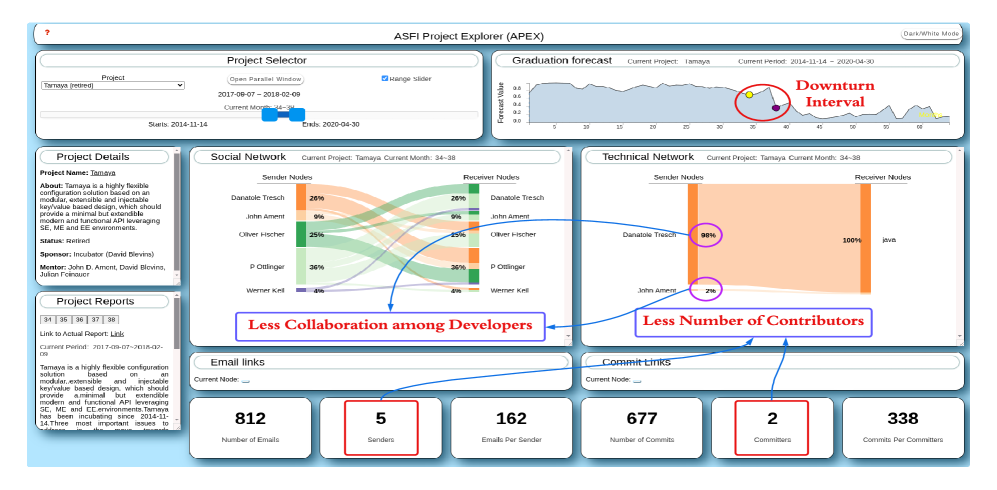Toggle Dark/White Mode
Image resolution: width=997 pixels, height=490 pixels.
pyautogui.click(x=931, y=34)
